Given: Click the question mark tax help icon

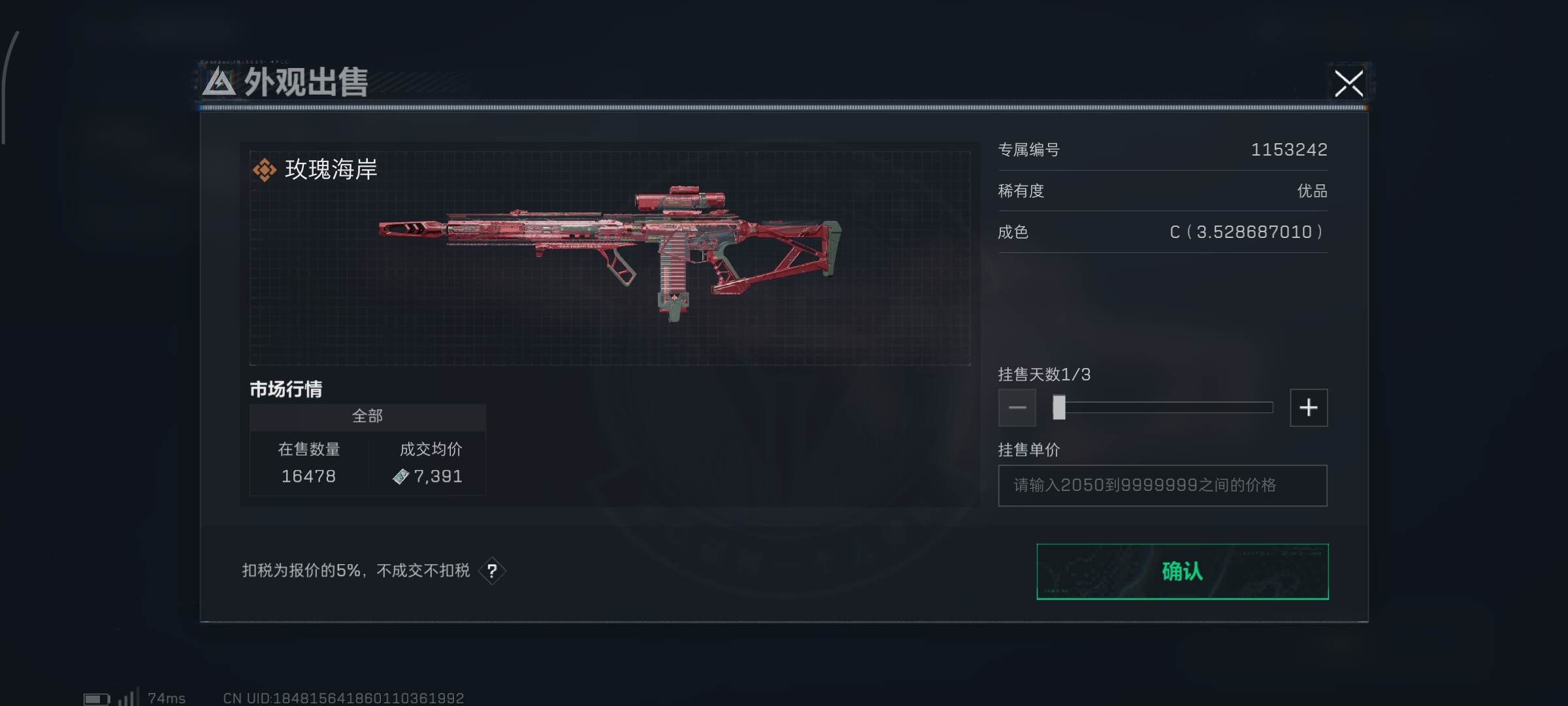Looking at the screenshot, I should (x=492, y=571).
